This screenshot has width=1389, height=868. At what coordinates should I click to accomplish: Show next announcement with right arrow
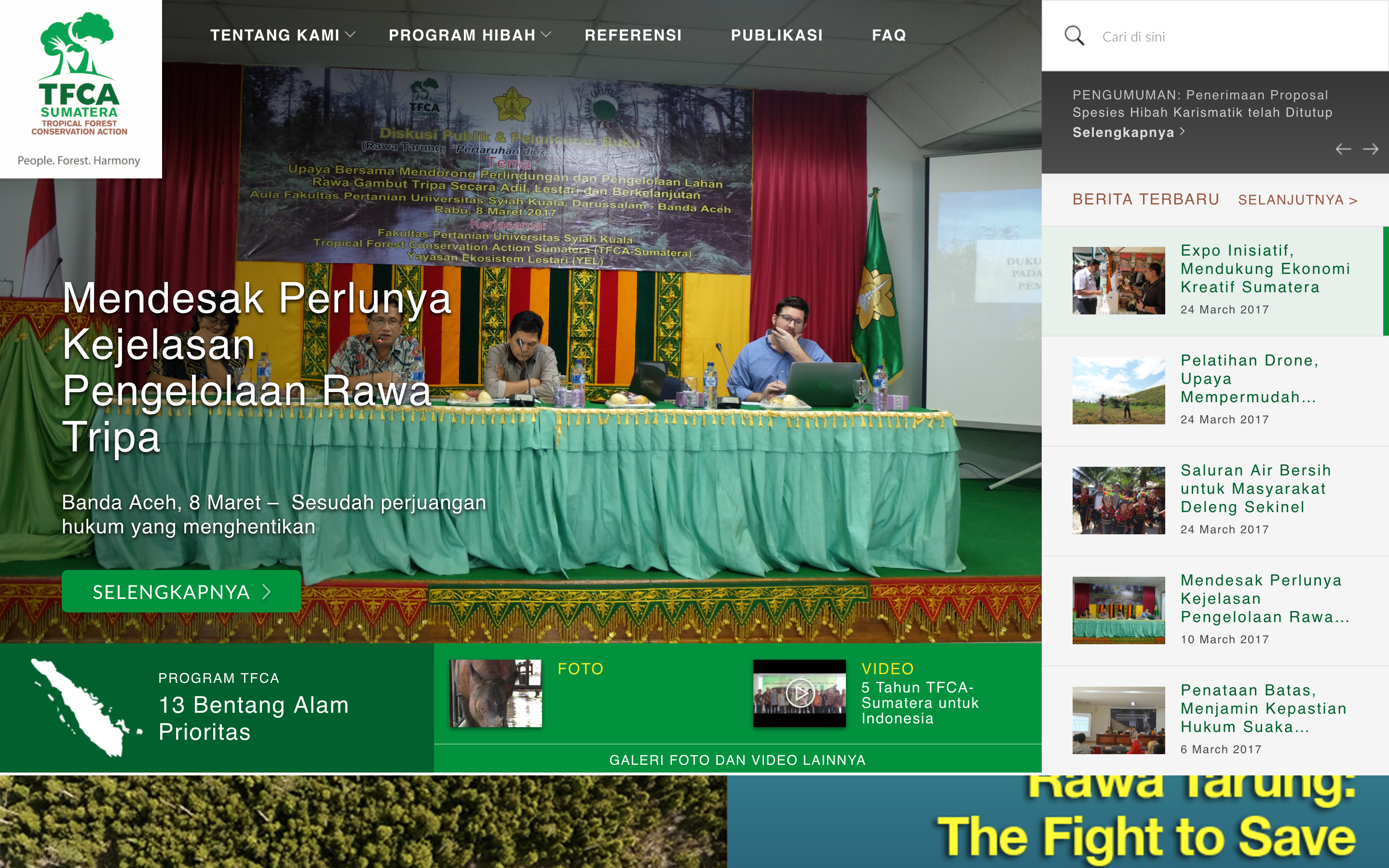click(1371, 149)
